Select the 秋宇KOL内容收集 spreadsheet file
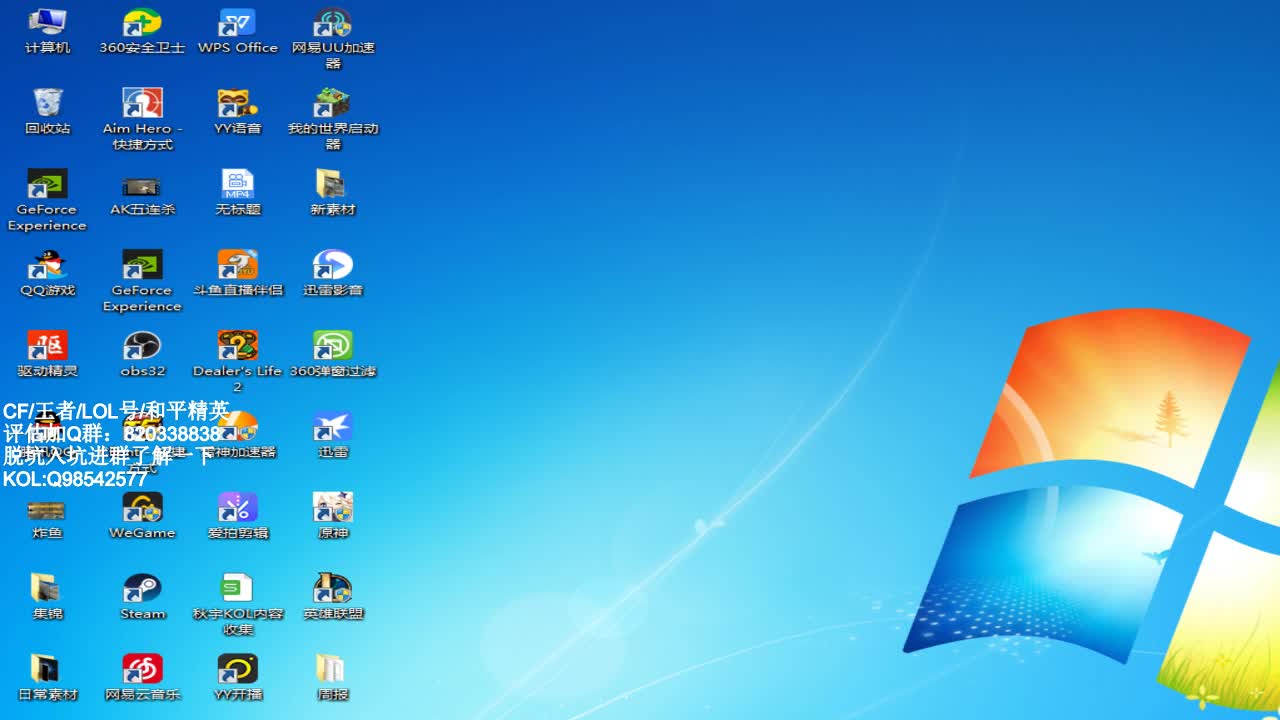 pos(238,606)
